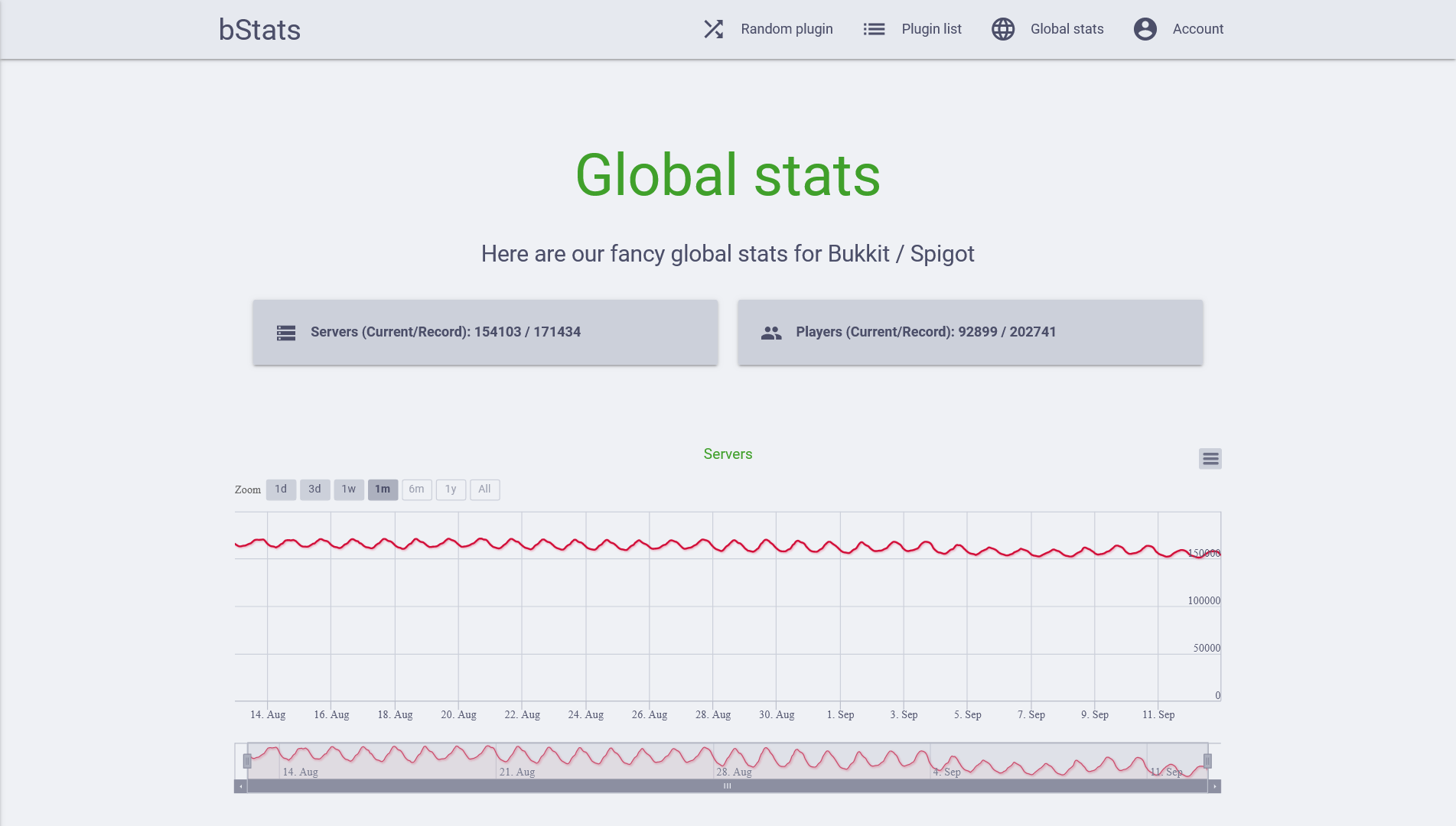Click the Servers chart title
This screenshot has width=1456, height=826.
pos(728,454)
